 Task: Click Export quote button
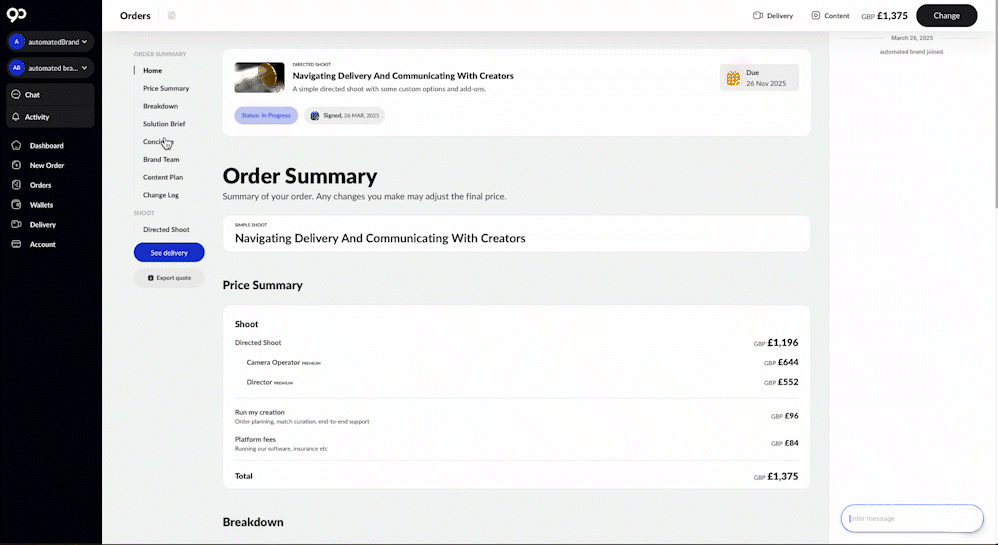coord(169,278)
